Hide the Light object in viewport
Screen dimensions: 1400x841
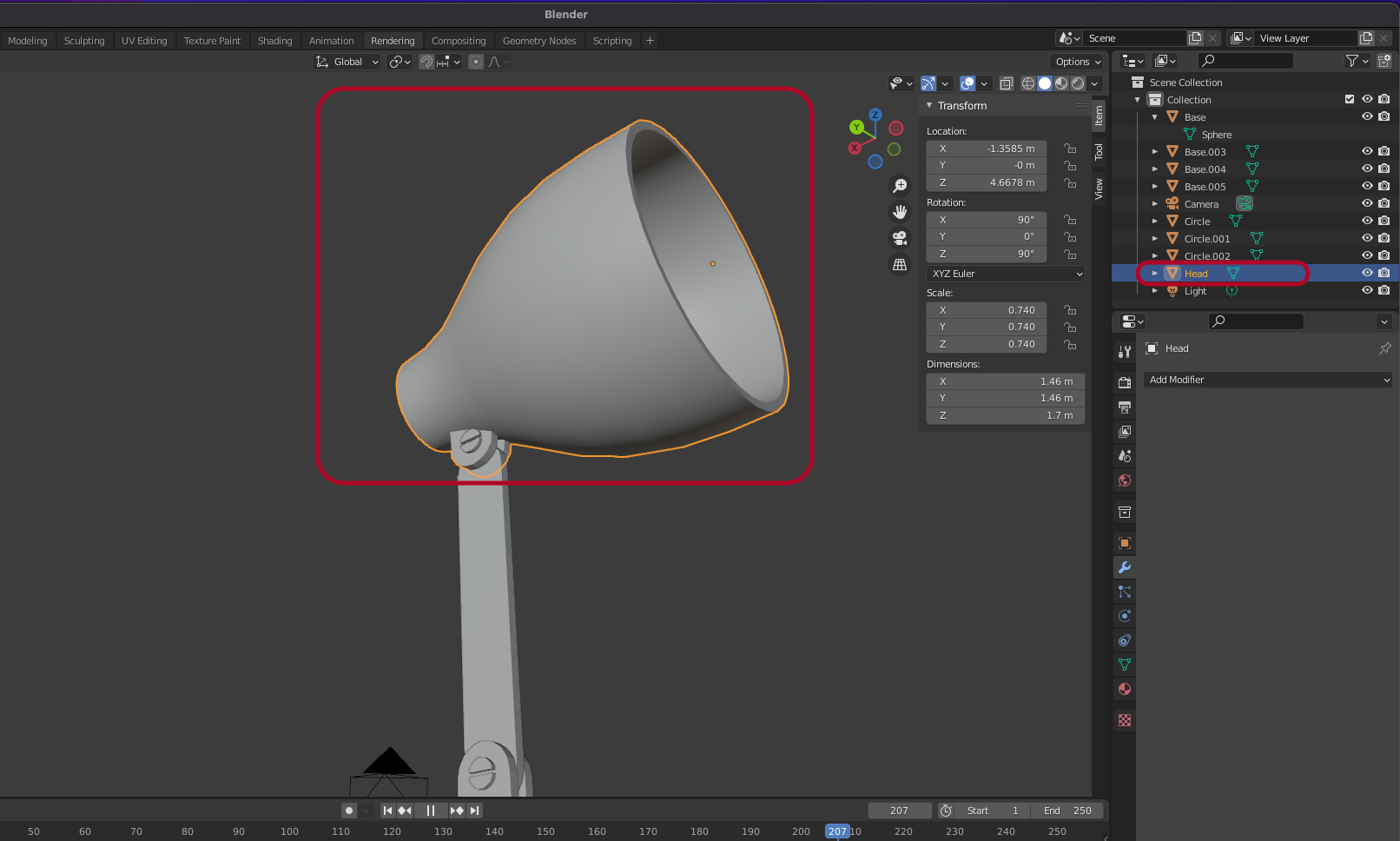point(1367,290)
